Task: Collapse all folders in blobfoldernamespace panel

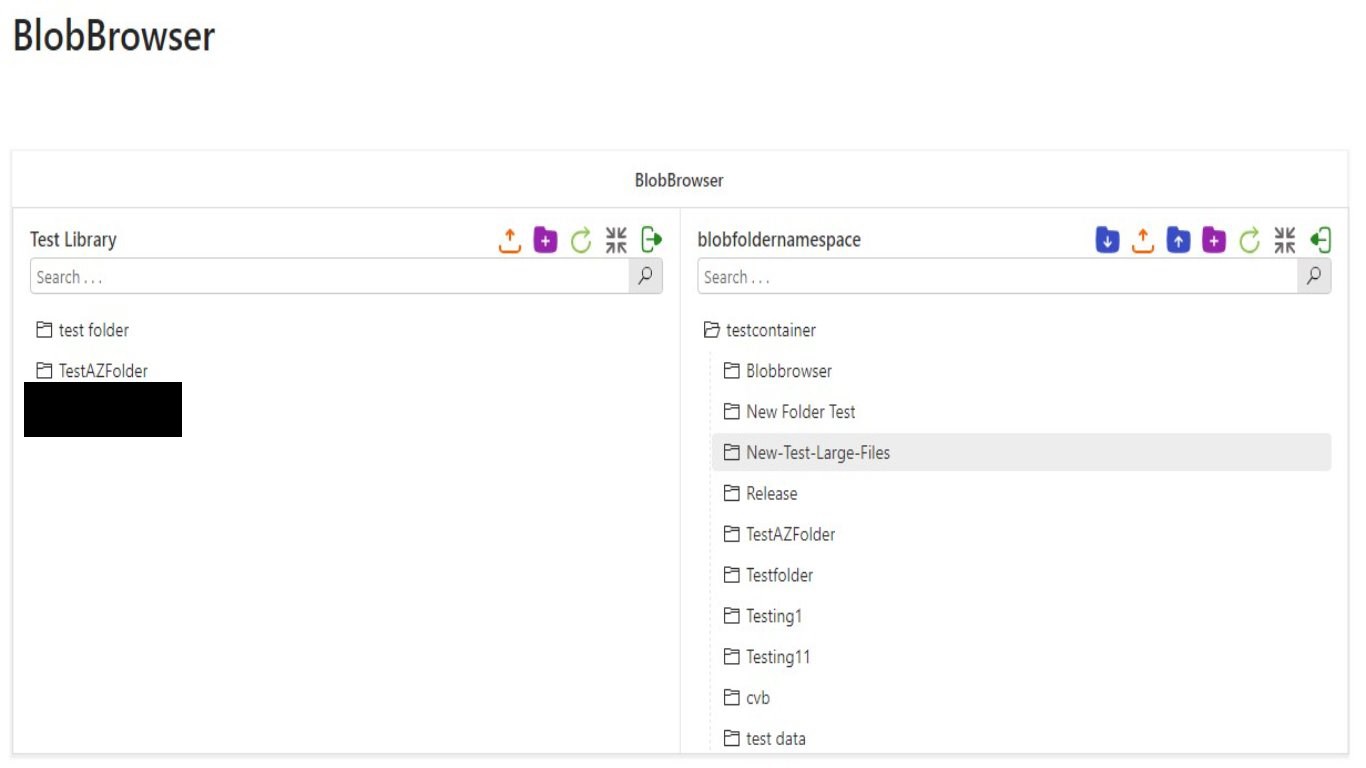Action: [x=1285, y=240]
